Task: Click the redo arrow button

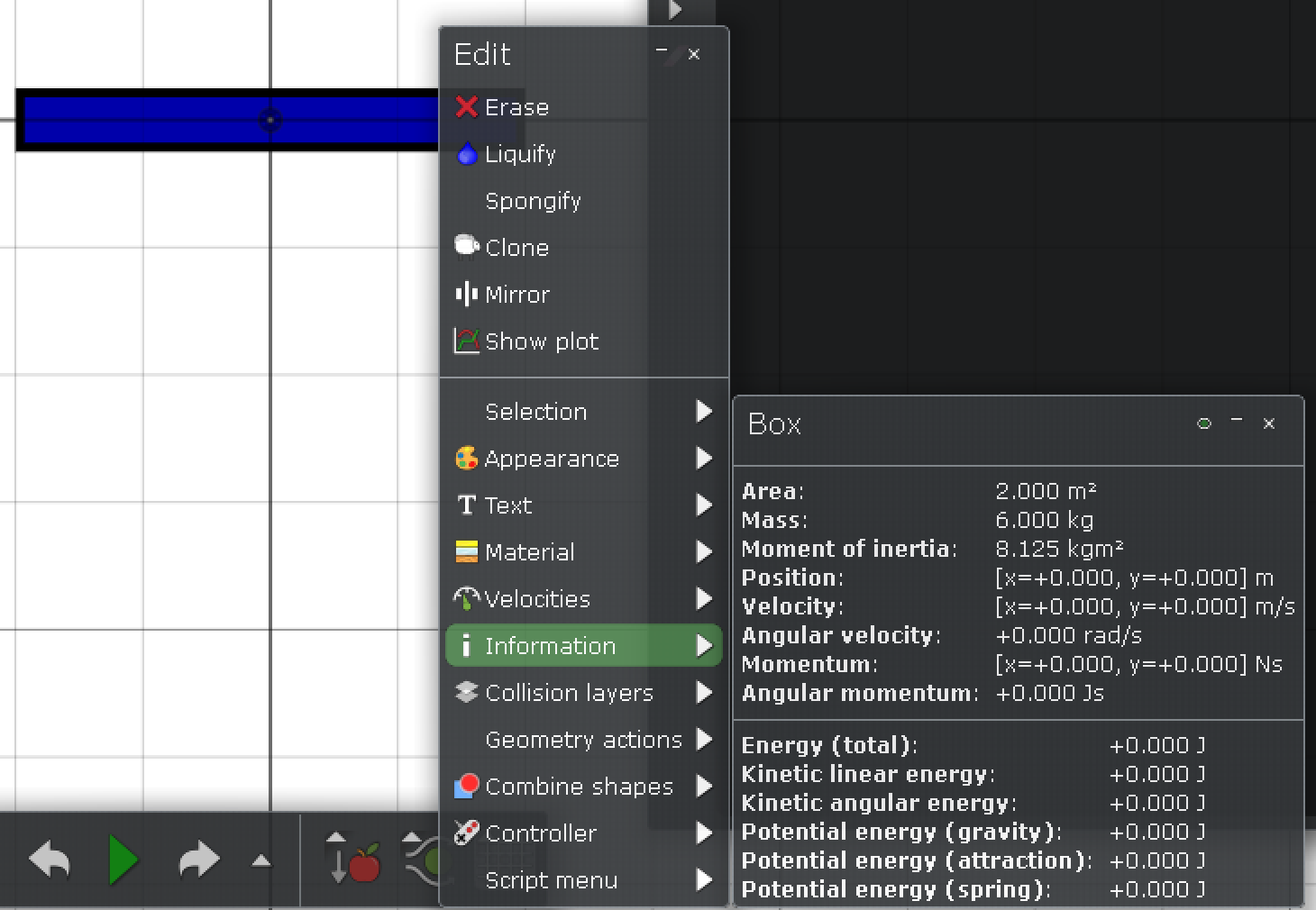Action: [x=199, y=860]
